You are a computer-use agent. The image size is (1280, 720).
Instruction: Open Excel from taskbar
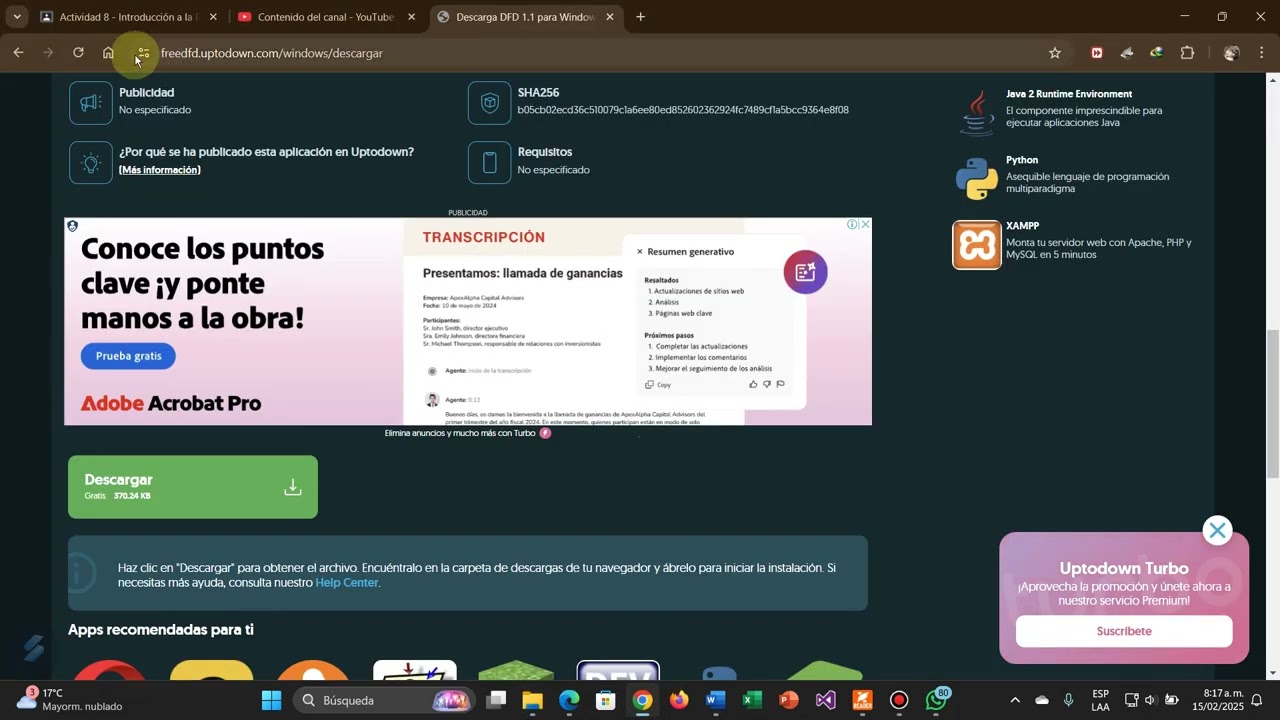click(x=752, y=700)
